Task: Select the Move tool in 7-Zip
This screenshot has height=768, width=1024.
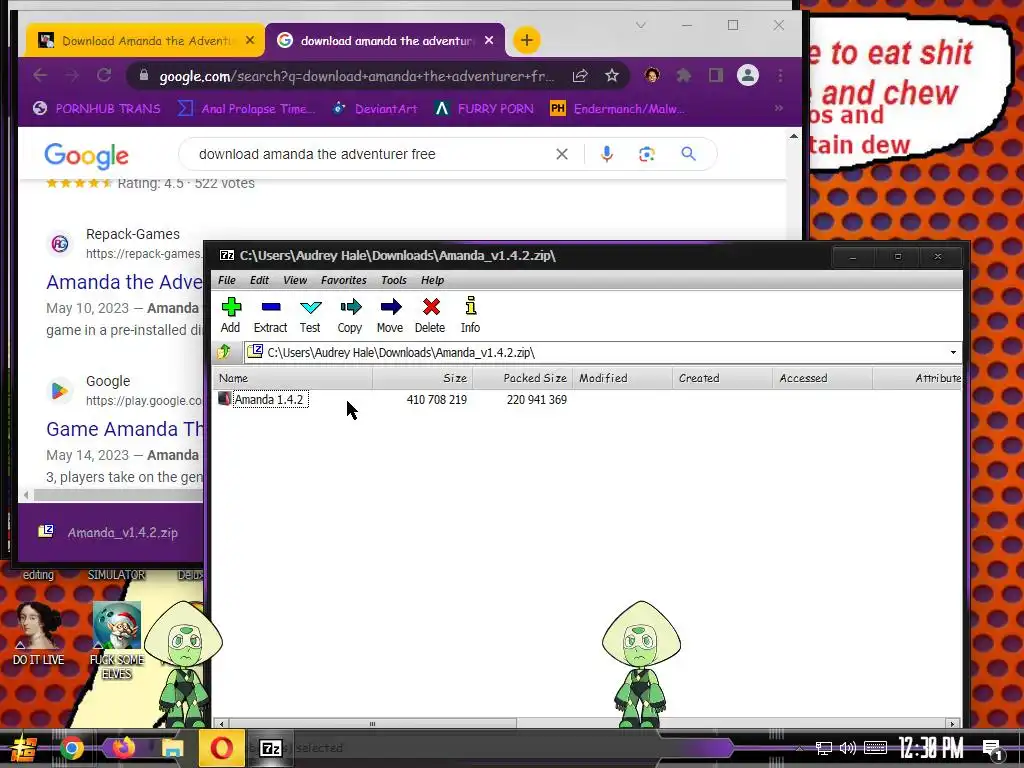Action: (x=390, y=315)
